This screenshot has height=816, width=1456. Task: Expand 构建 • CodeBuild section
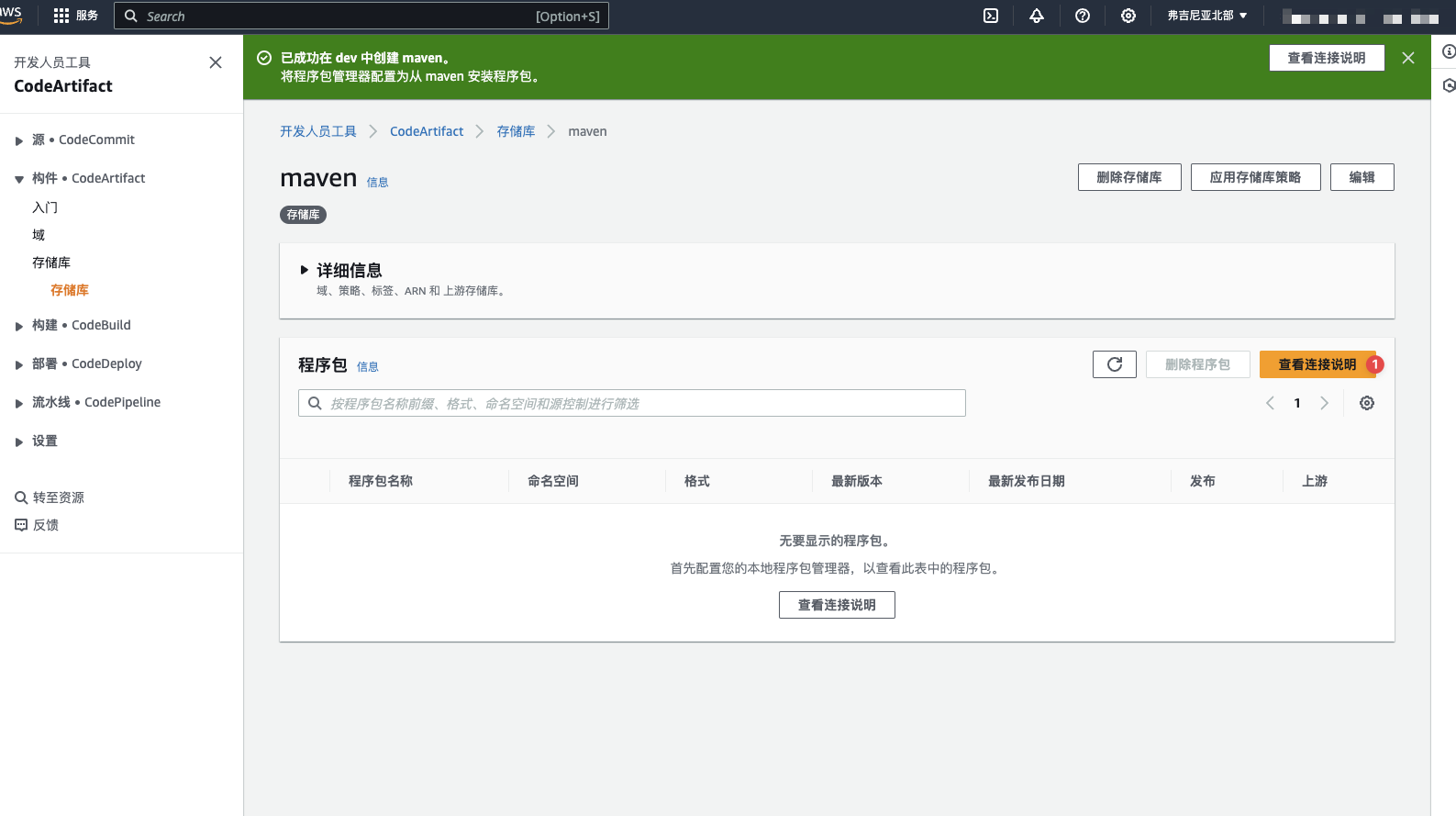coord(19,326)
